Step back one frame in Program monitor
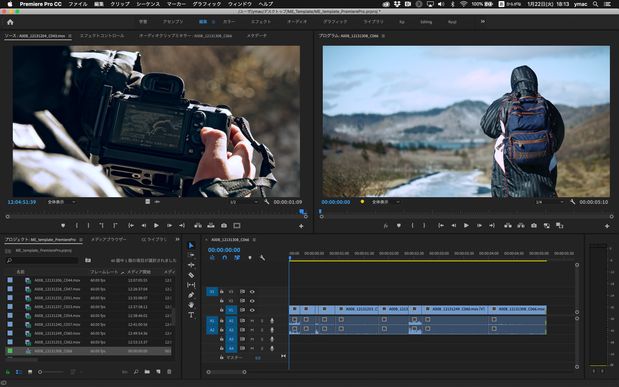Screen dimensions: 619x387 (454, 225)
